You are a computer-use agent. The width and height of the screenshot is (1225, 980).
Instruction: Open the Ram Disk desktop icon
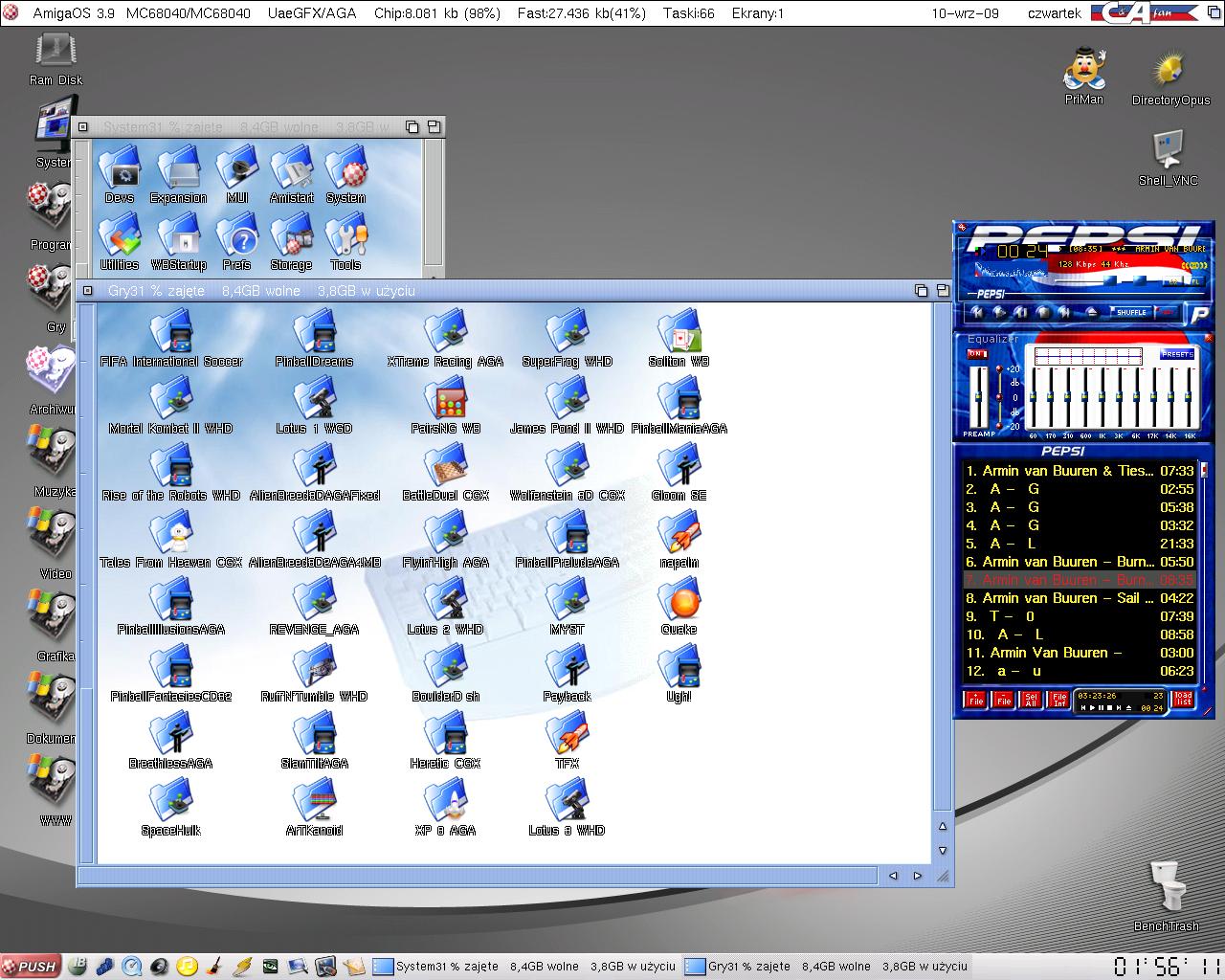[56, 59]
